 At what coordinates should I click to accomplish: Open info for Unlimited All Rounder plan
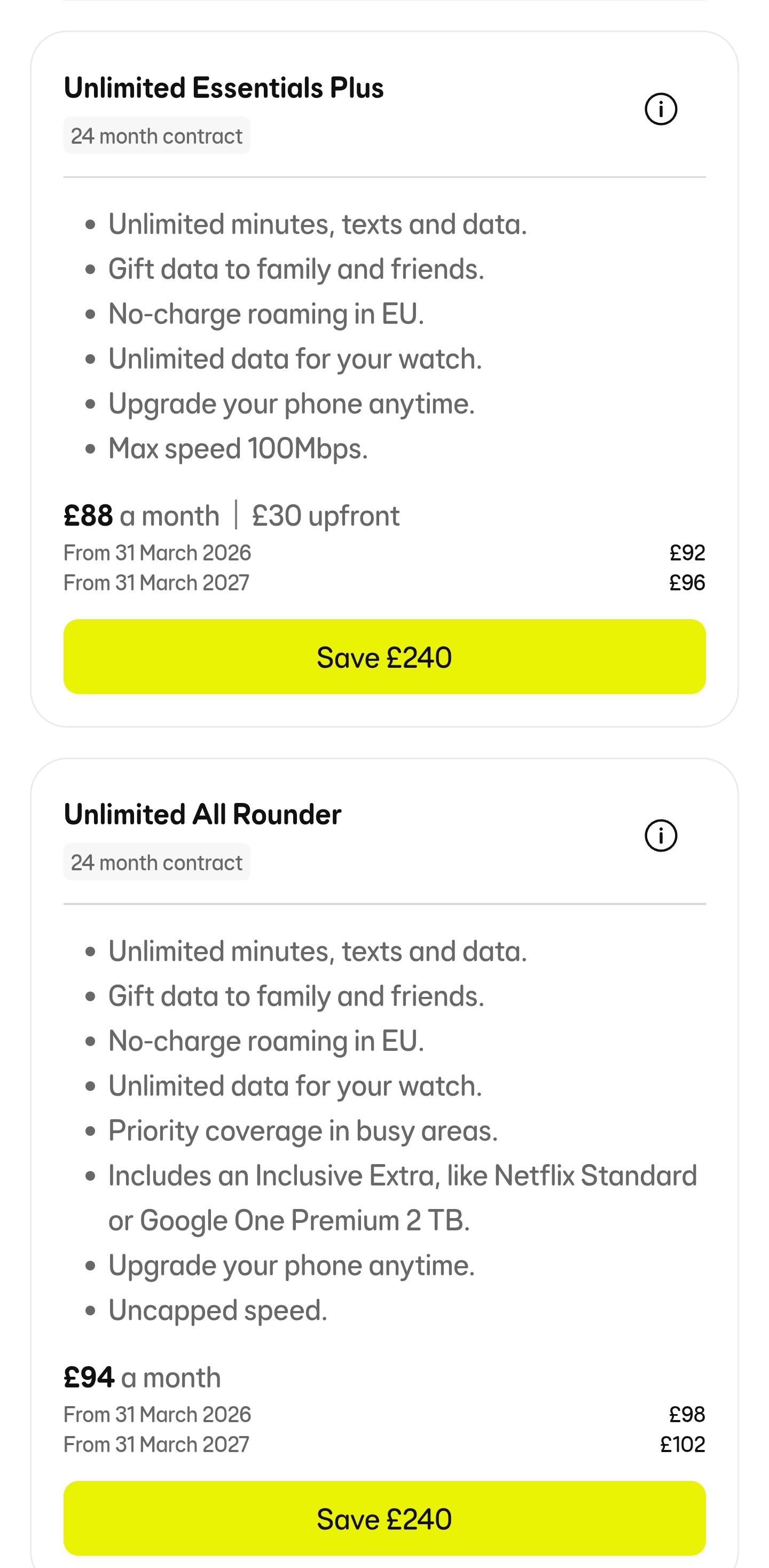tap(660, 836)
